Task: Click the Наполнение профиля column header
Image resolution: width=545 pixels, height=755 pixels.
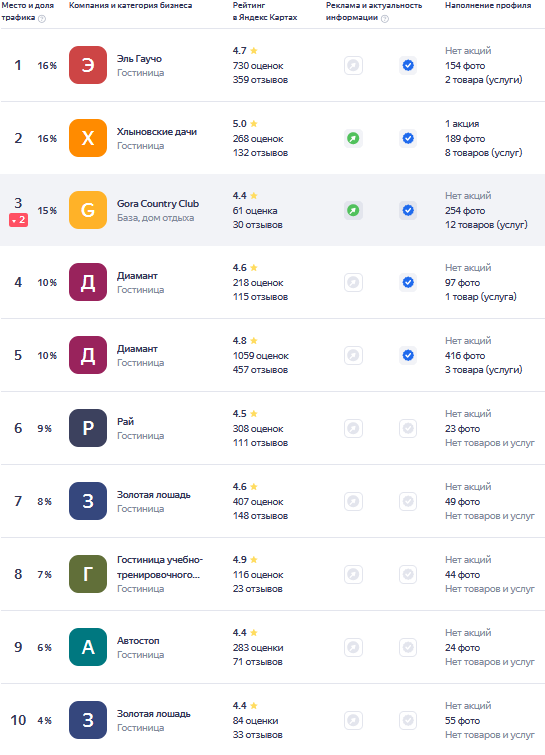Action: tap(488, 5)
